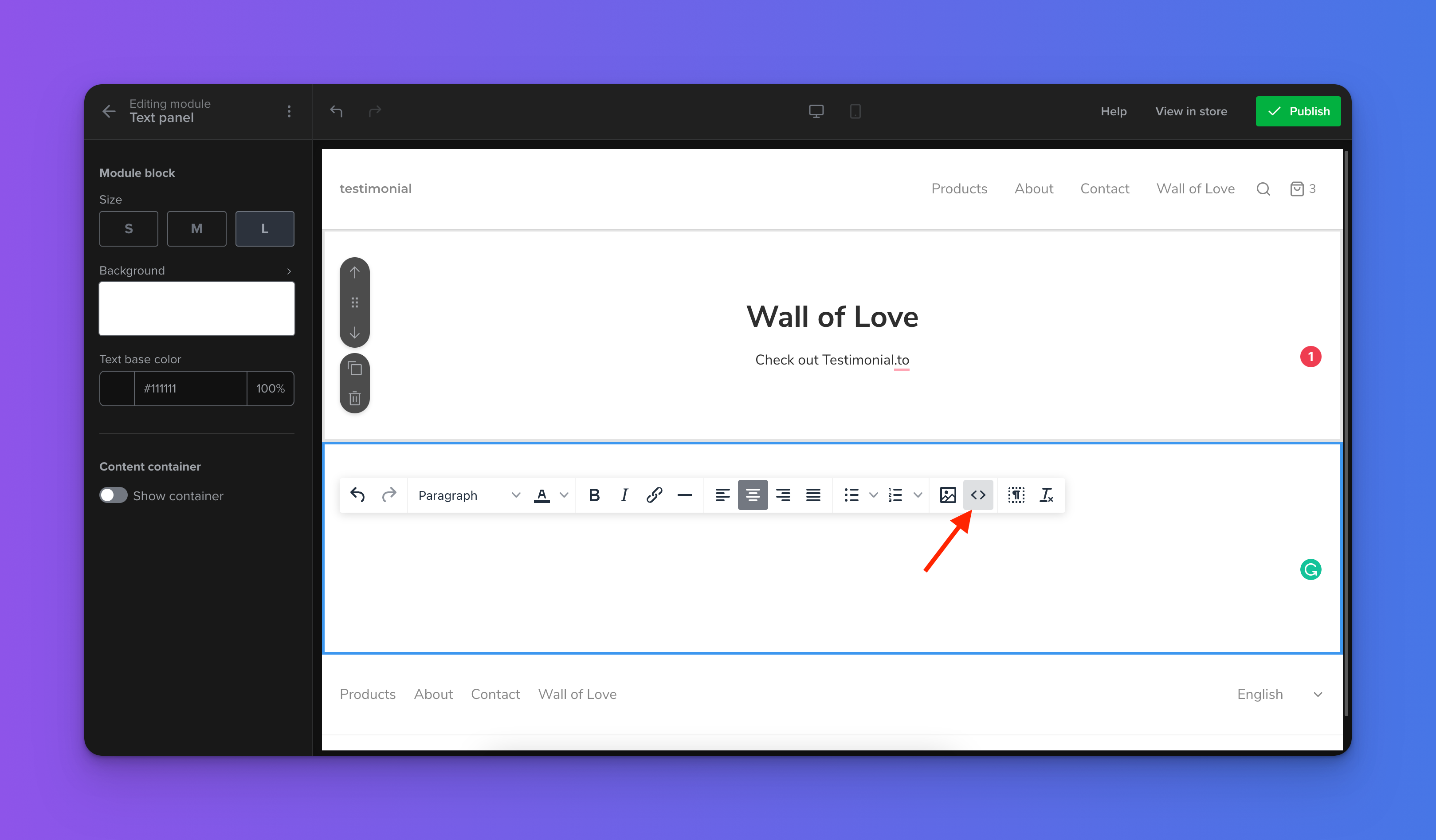The width and height of the screenshot is (1436, 840).
Task: Open the Text base color swatch
Action: [x=117, y=389]
